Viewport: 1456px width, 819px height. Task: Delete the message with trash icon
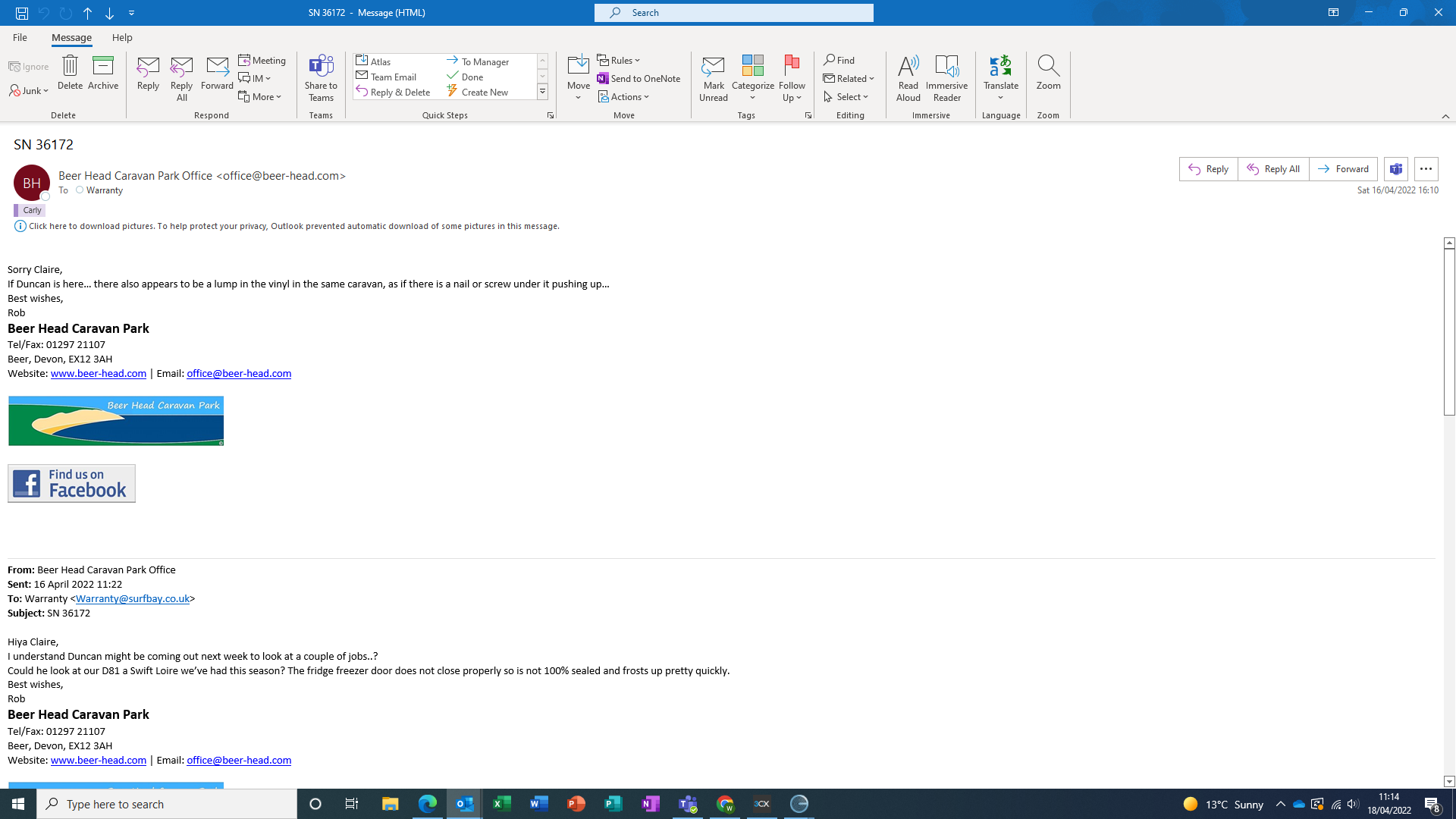(70, 73)
